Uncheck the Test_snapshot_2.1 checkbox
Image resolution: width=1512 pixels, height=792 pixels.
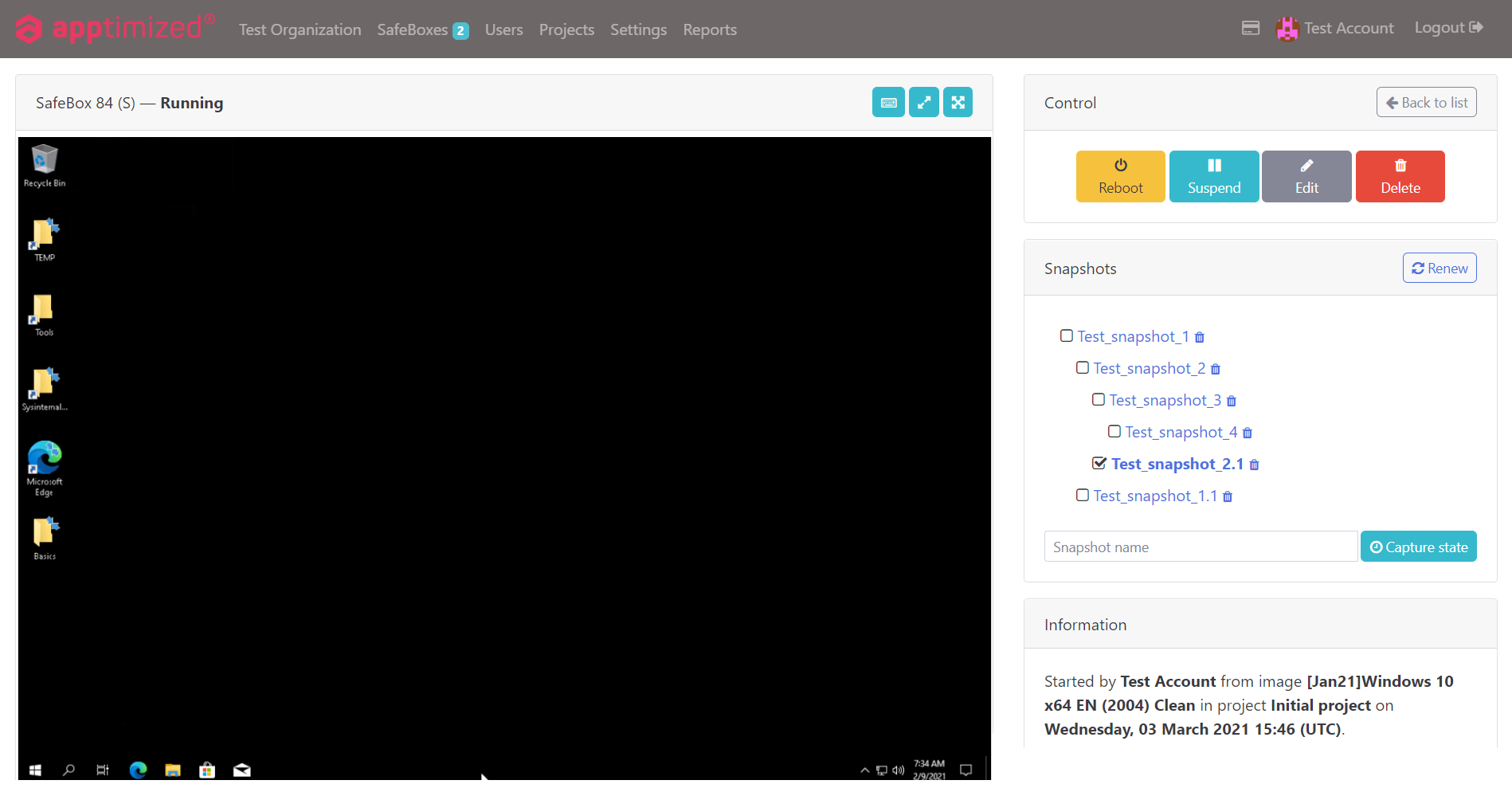coord(1099,464)
